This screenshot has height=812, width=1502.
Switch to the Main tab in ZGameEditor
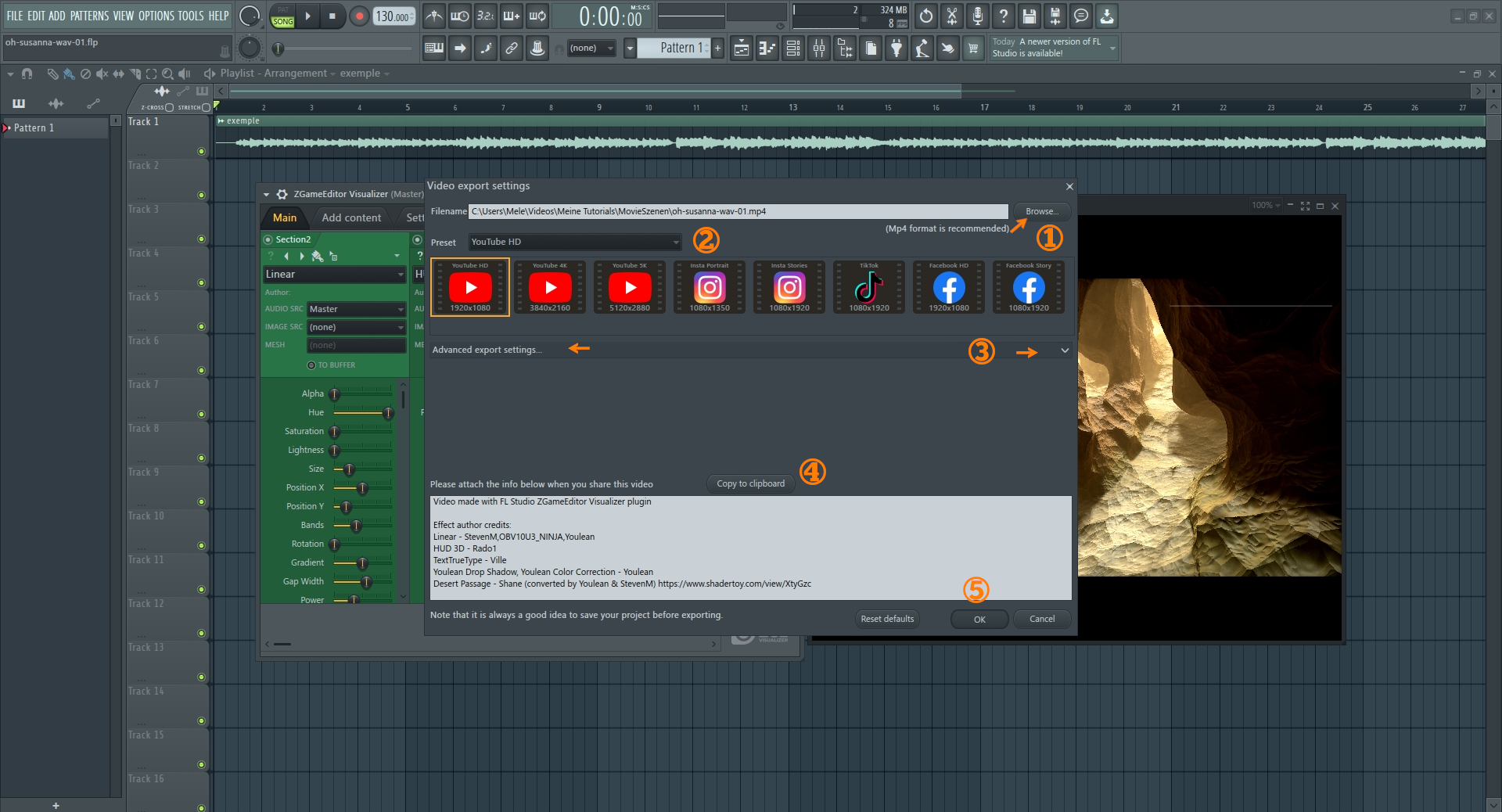coord(285,217)
